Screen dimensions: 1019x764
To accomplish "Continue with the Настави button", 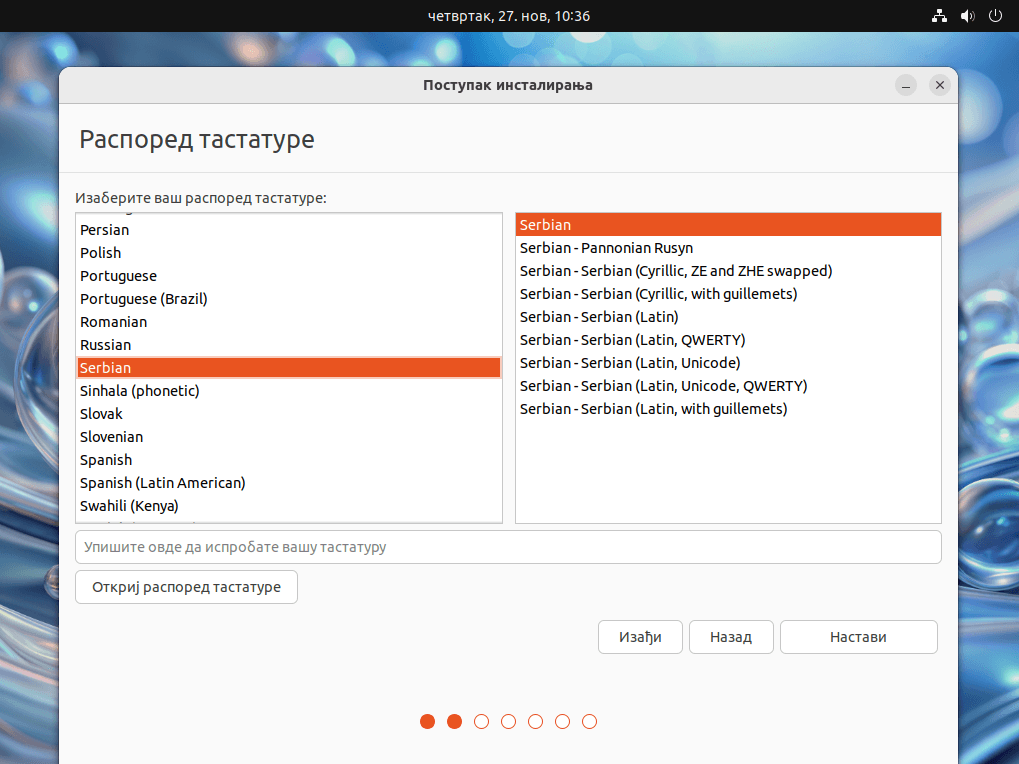I will [858, 637].
